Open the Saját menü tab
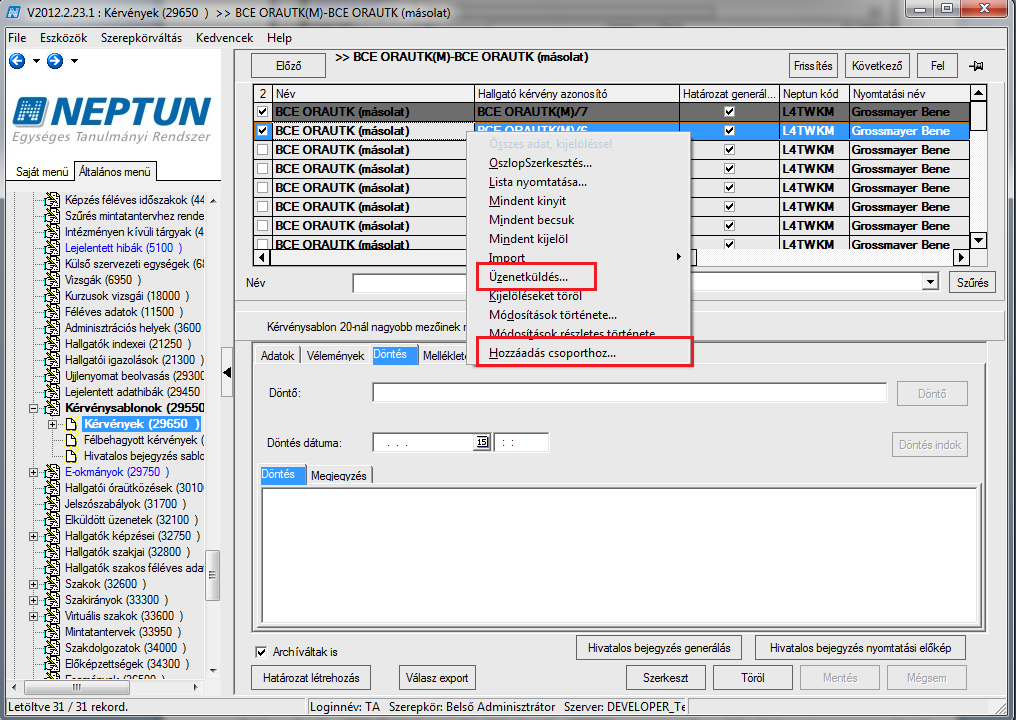This screenshot has width=1016, height=720. (41, 172)
